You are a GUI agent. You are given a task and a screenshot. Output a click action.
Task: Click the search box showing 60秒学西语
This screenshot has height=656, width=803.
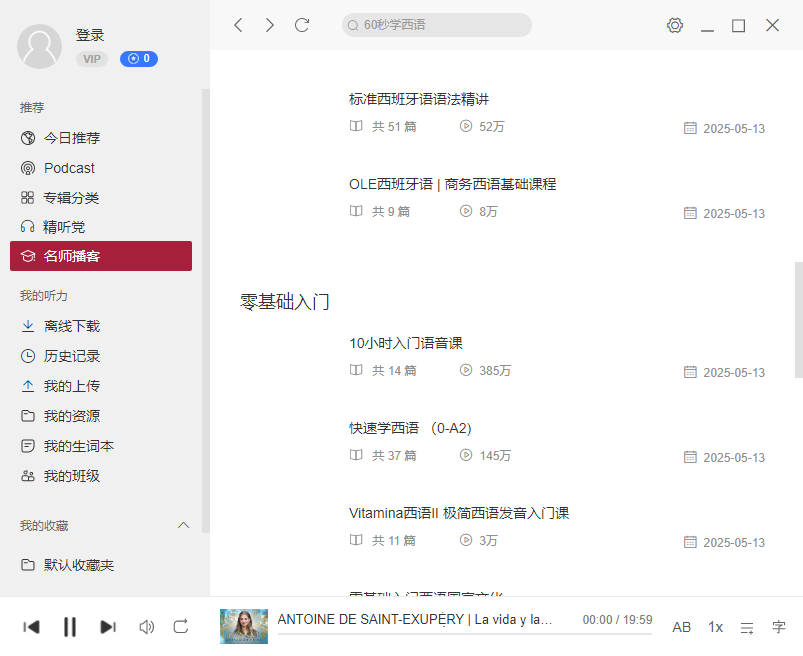437,25
